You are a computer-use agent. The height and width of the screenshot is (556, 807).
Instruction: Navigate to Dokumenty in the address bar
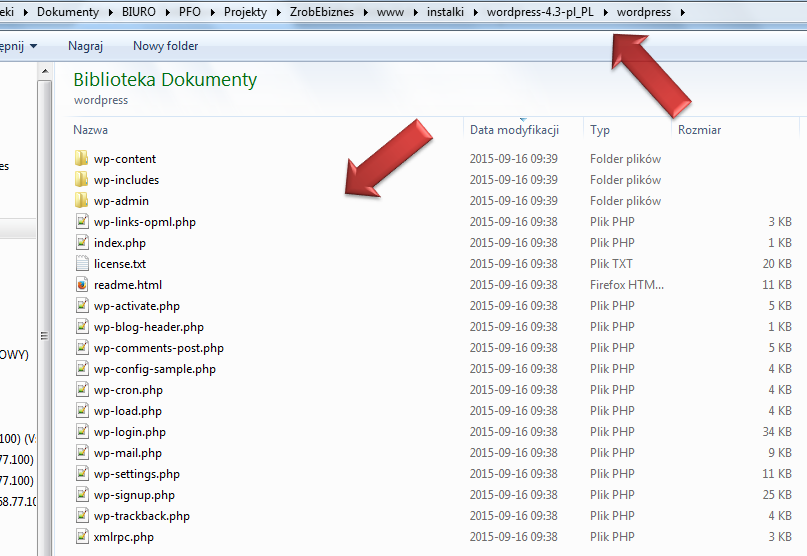click(x=68, y=12)
